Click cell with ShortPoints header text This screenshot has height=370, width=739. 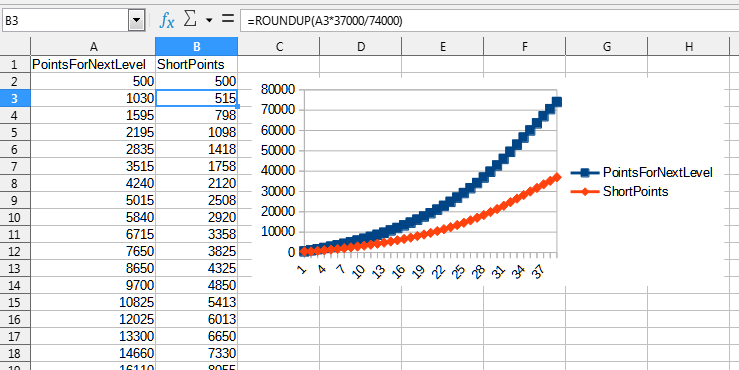(x=197, y=64)
